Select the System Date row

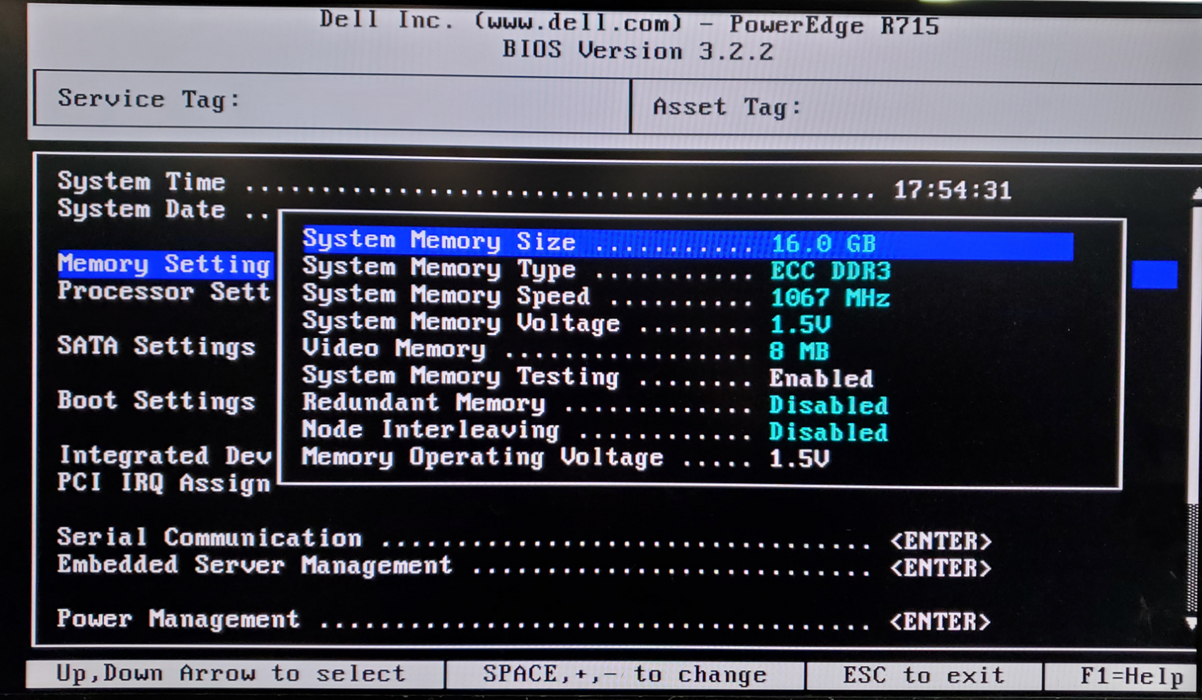click(164, 210)
